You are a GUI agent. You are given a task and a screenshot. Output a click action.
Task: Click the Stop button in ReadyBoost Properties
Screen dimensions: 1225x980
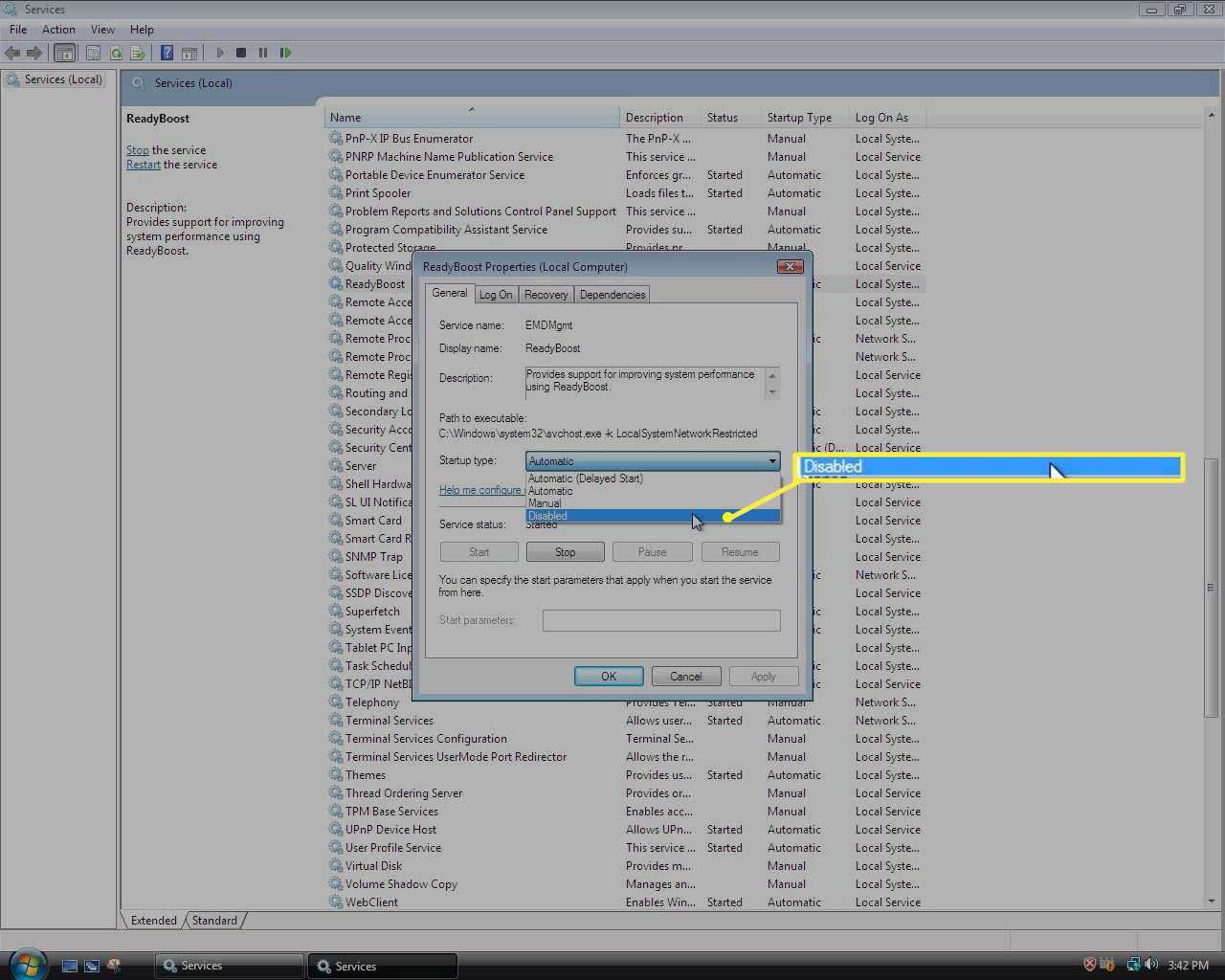[x=566, y=552]
